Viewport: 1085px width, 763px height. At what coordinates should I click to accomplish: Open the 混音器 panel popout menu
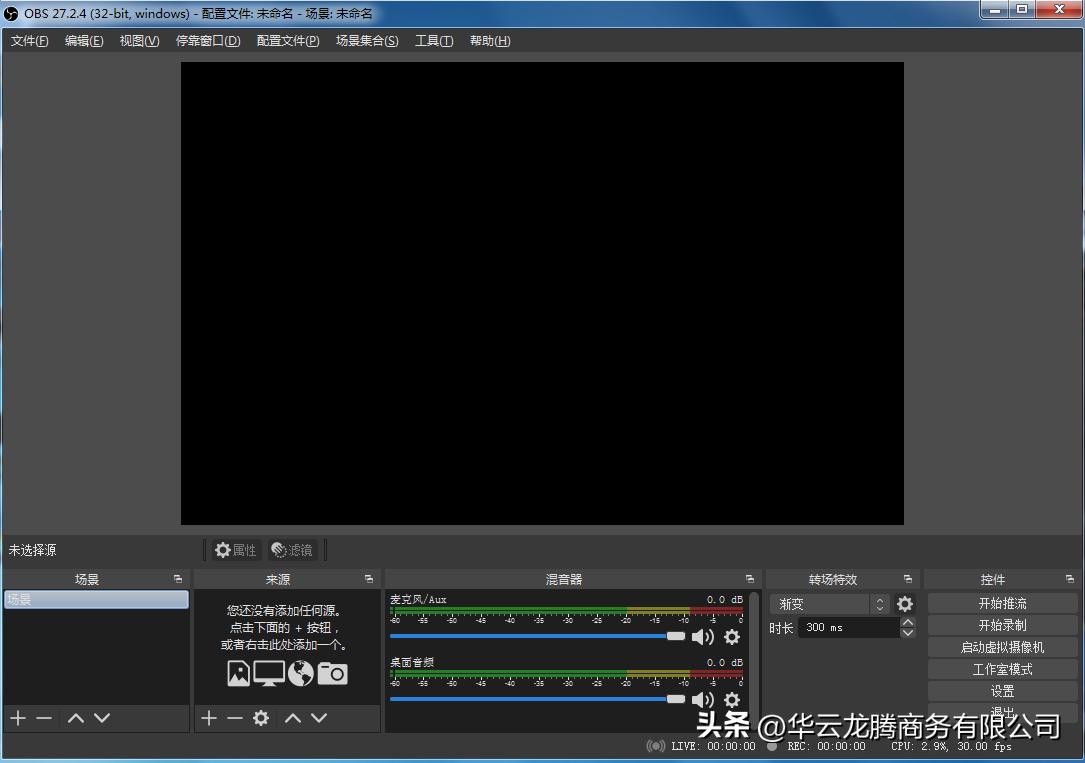[749, 578]
